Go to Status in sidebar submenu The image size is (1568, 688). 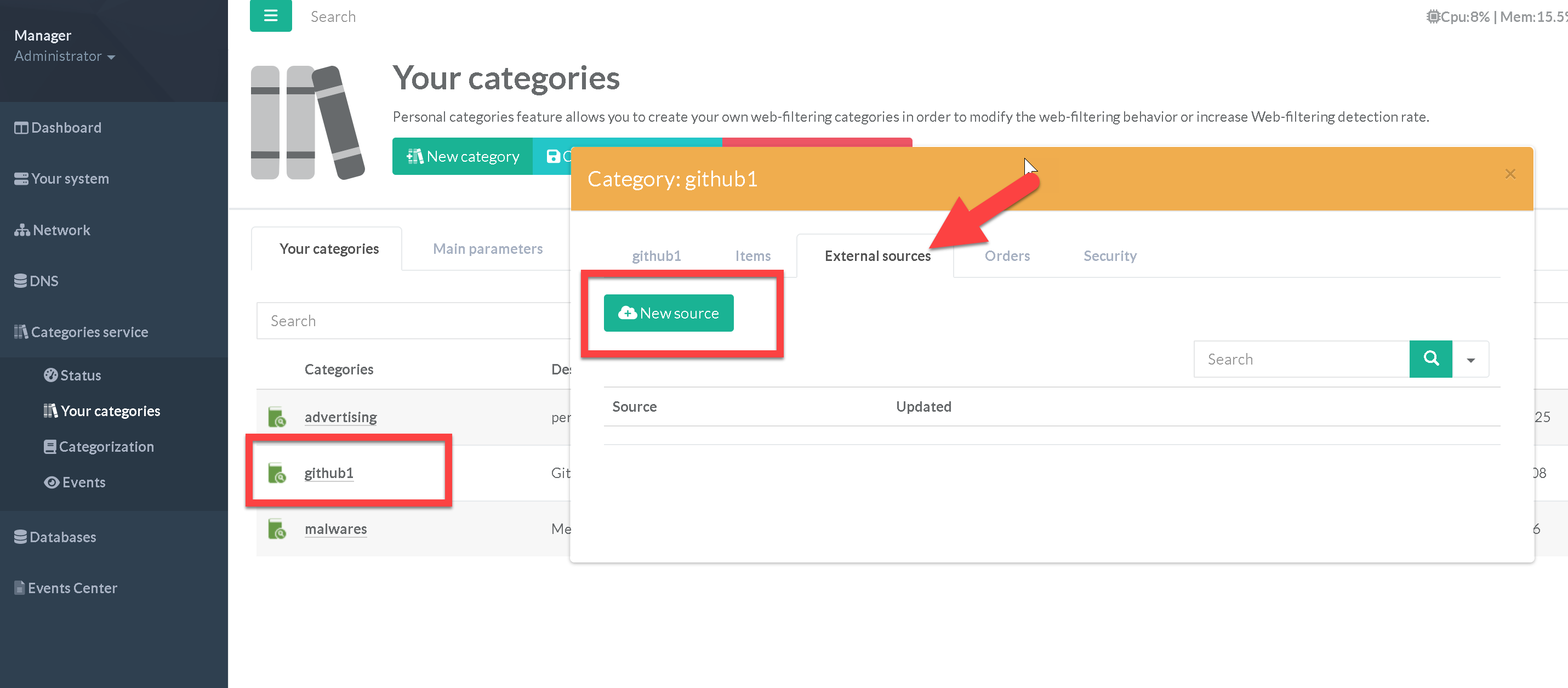(x=81, y=375)
